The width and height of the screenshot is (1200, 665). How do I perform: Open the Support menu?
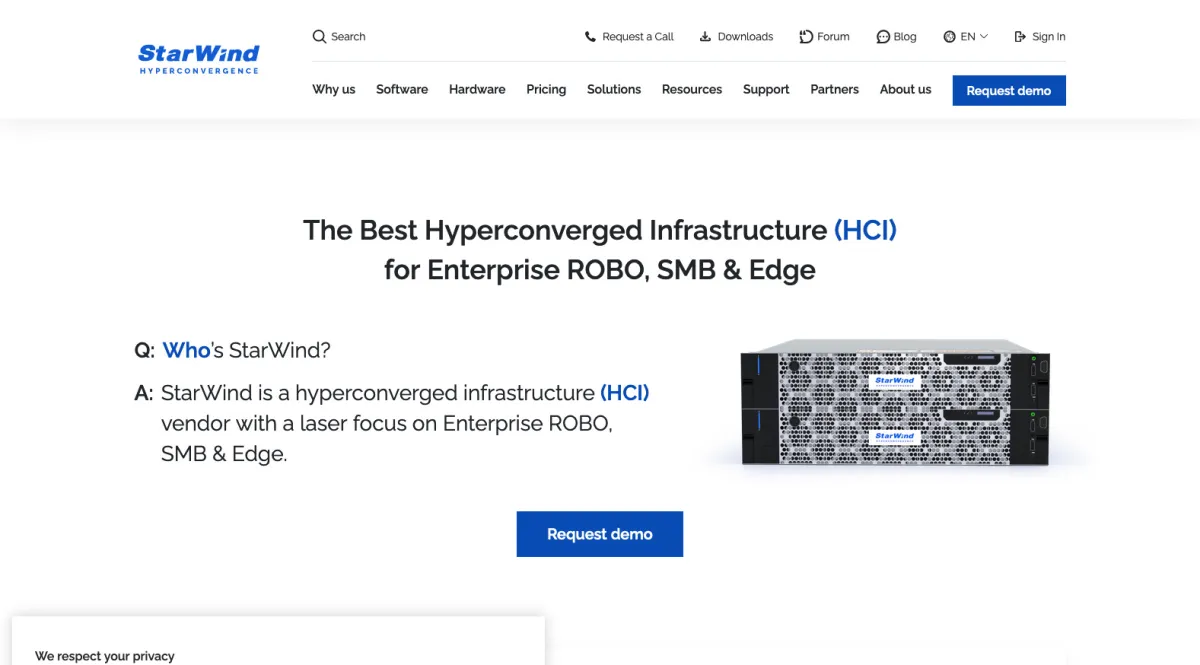click(x=766, y=89)
